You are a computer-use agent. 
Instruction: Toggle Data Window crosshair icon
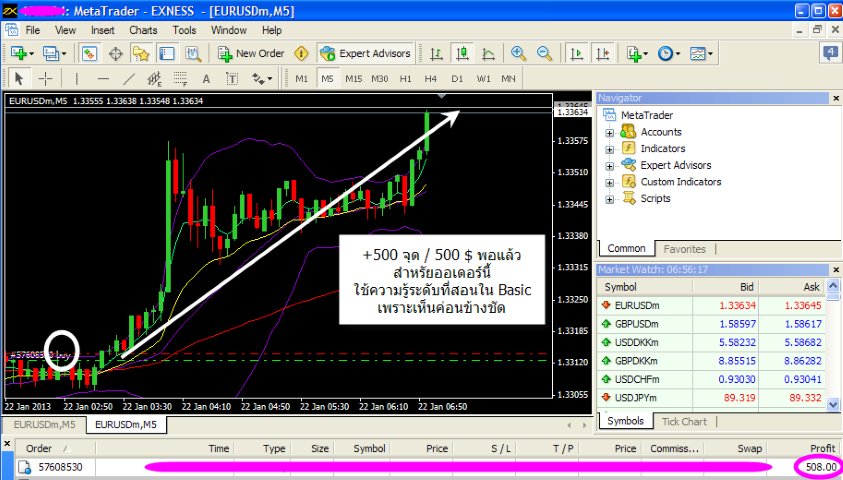(116, 53)
